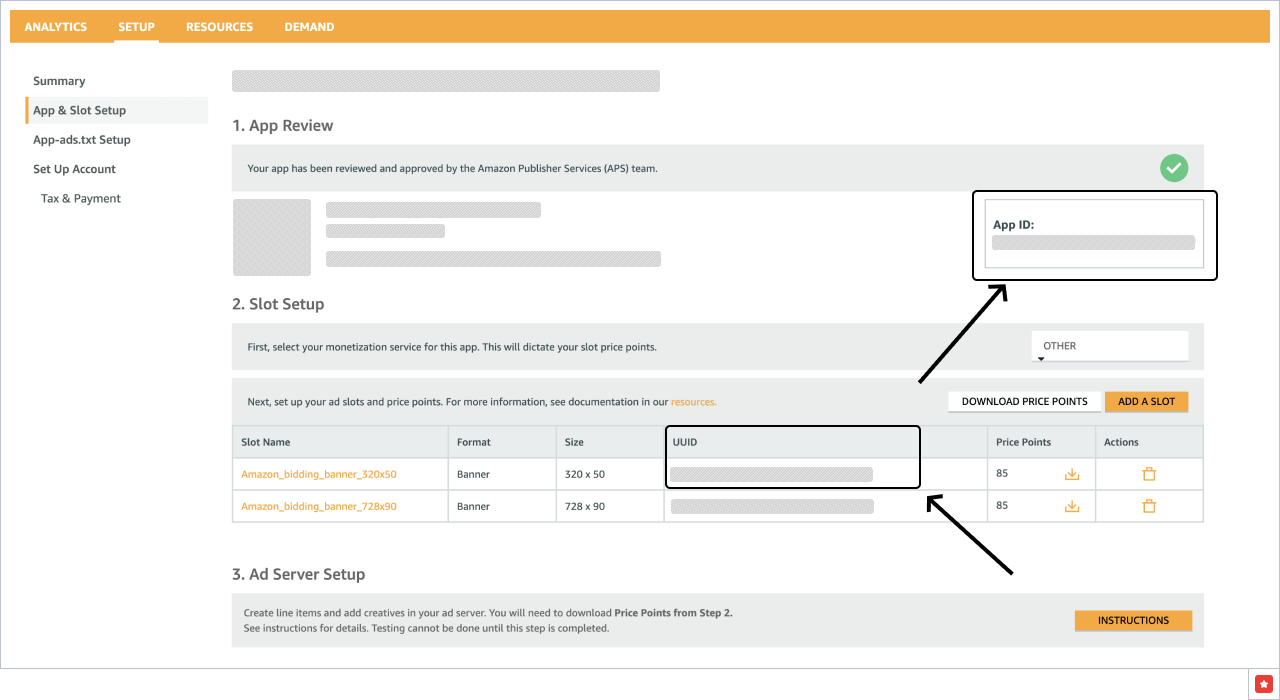The height and width of the screenshot is (700, 1280).
Task: Select the Setup tab
Action: [x=136, y=27]
